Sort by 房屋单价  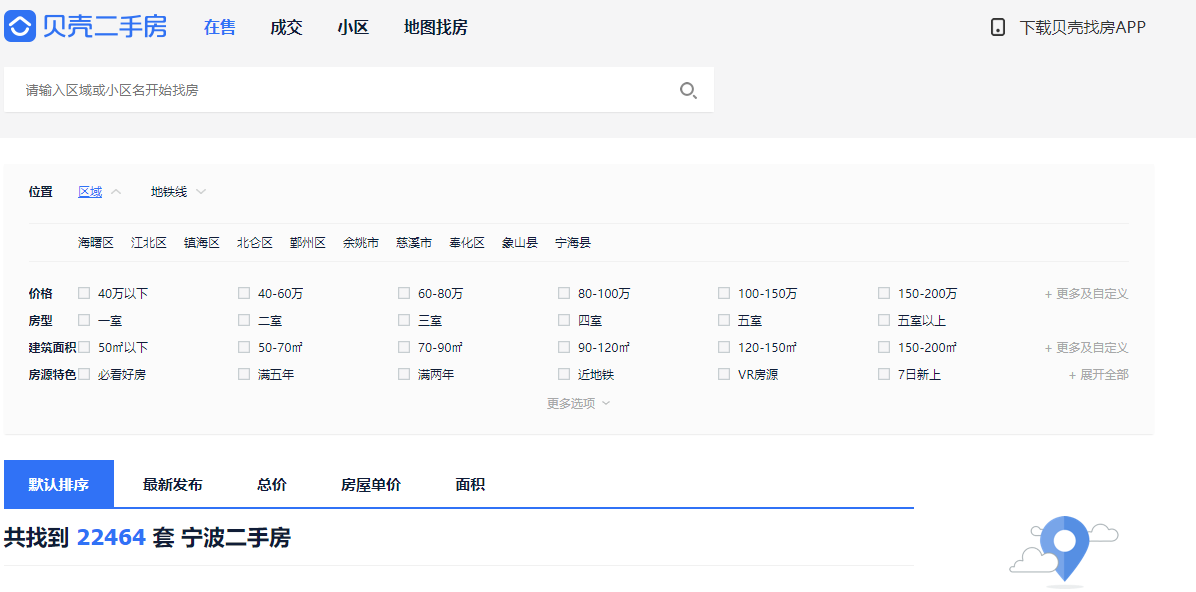click(371, 484)
